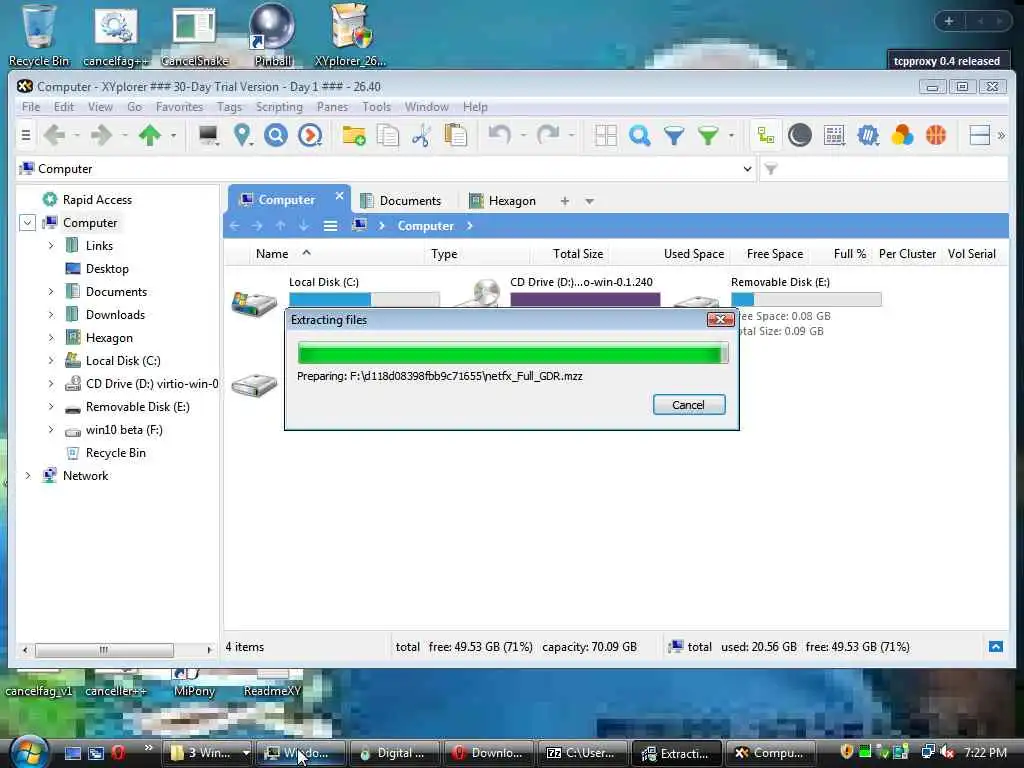
Task: Open the hamburger menu at toolbar start
Action: pos(25,135)
